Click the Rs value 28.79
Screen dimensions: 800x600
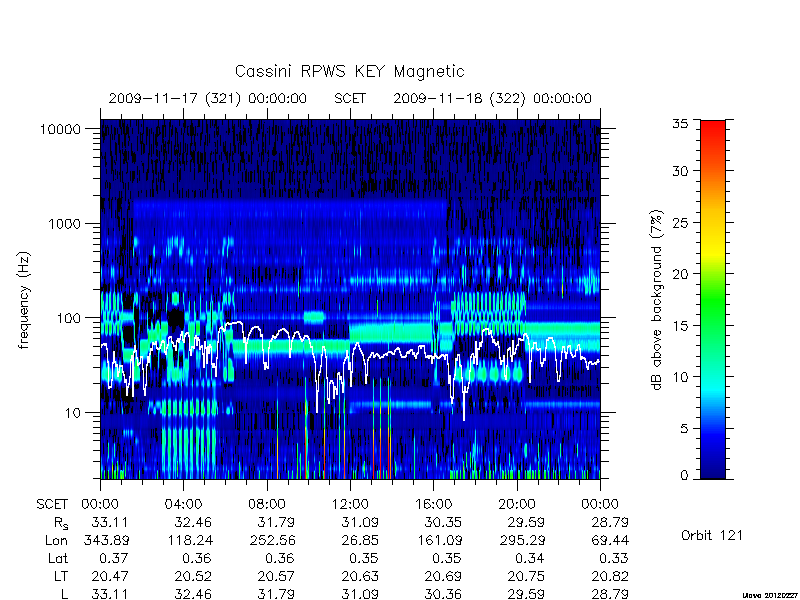point(610,522)
